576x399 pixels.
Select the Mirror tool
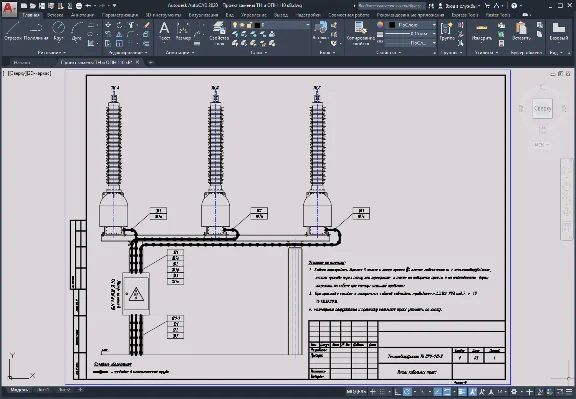point(119,34)
